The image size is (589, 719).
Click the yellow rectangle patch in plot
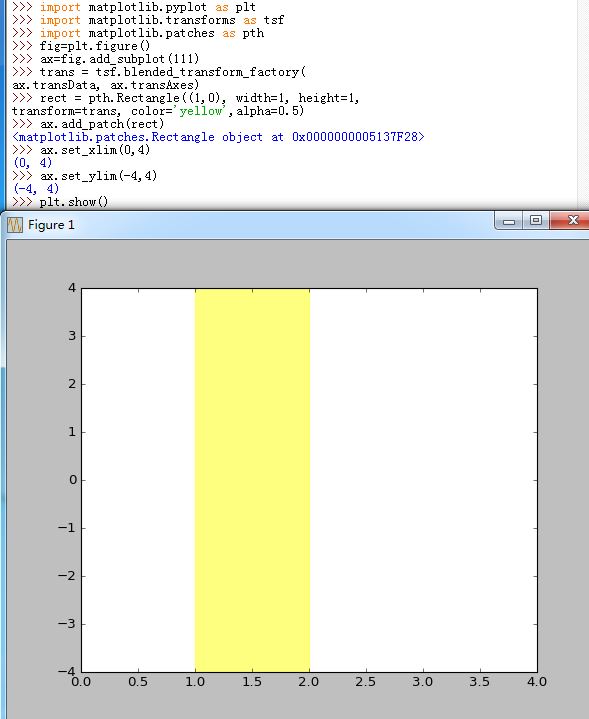coord(252,480)
